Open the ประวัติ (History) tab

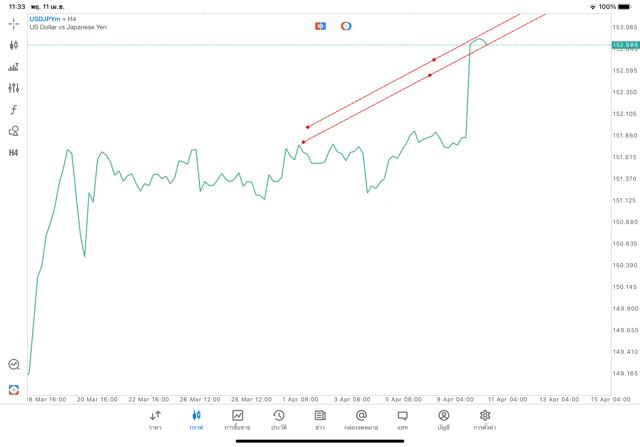(279, 420)
